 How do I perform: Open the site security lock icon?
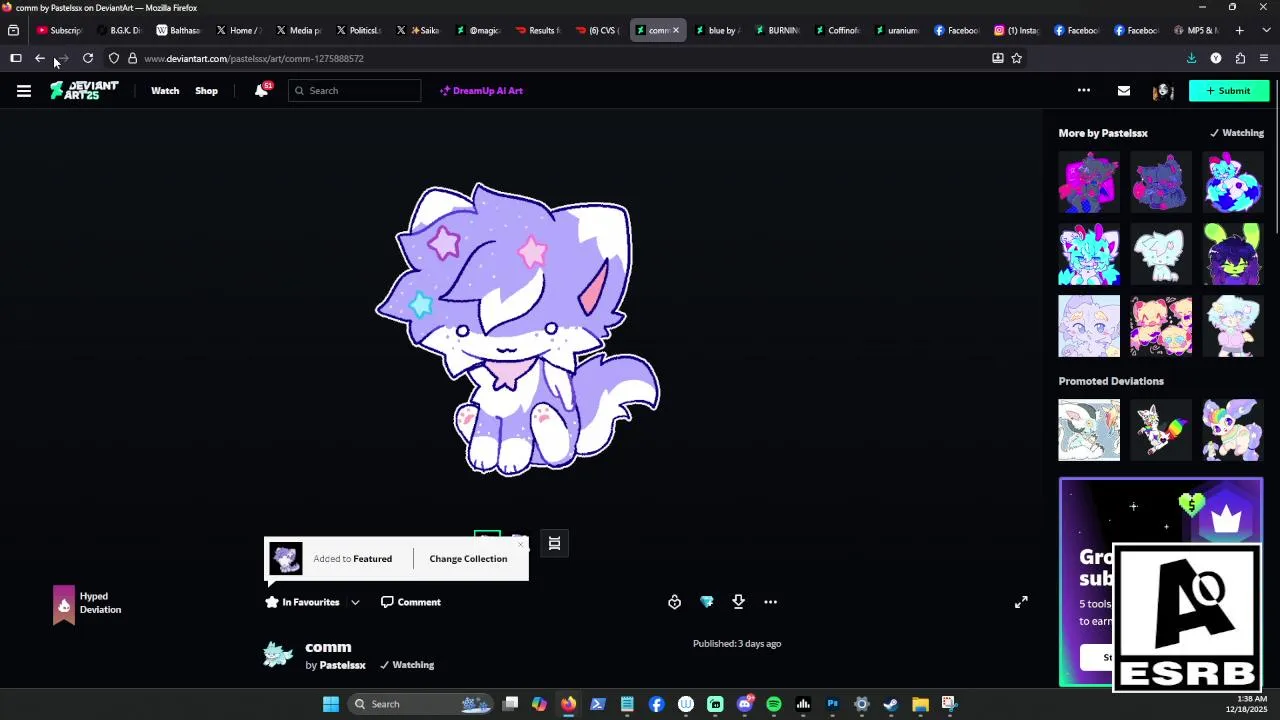coord(132,59)
